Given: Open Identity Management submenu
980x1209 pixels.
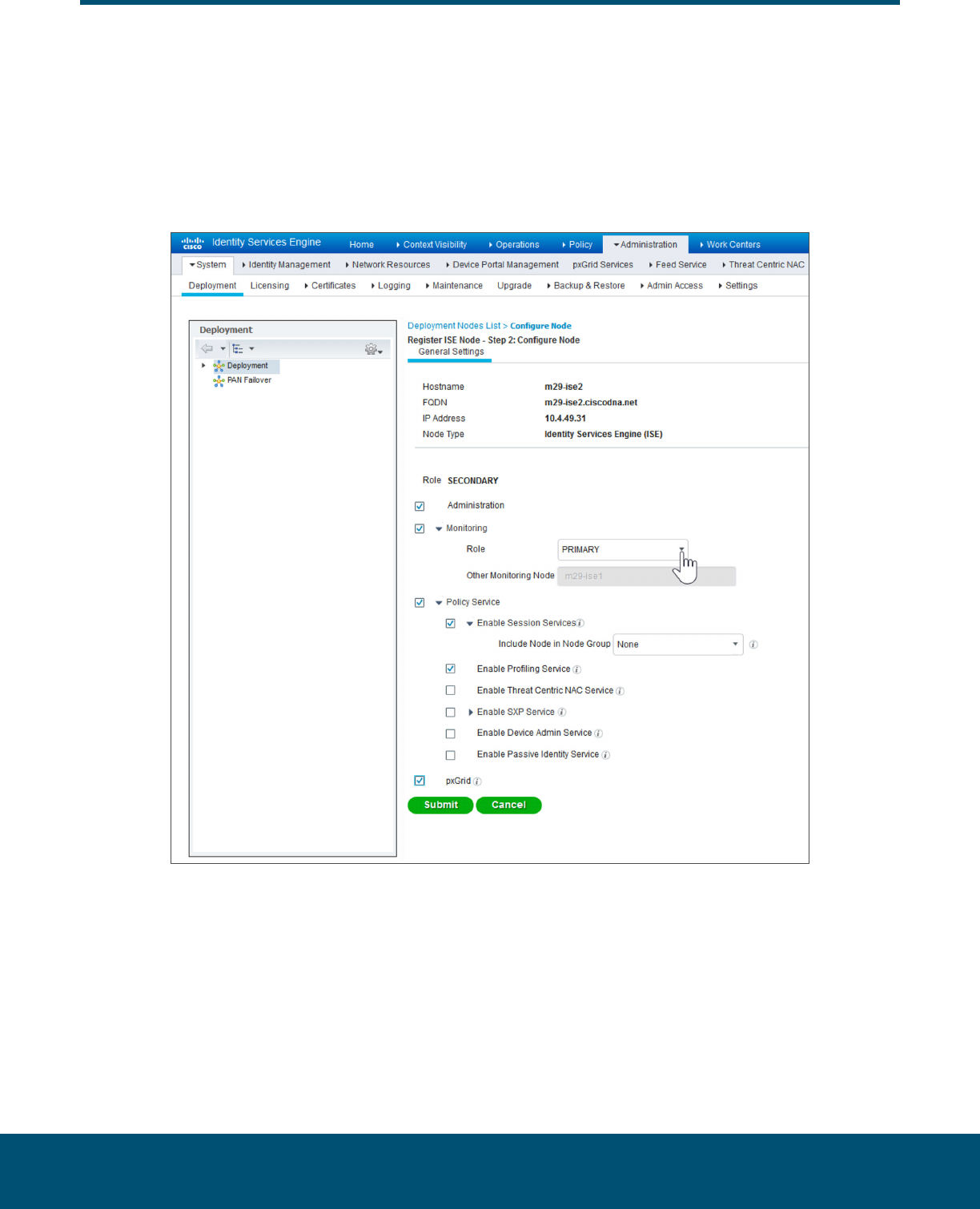Looking at the screenshot, I should click(286, 265).
